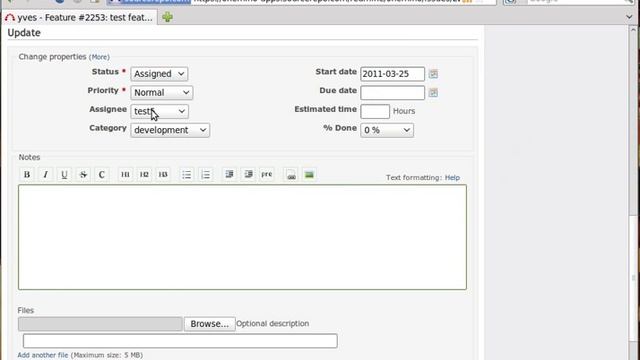Screen dimensions: 640x360
Task: Apply underline formatting to notes text
Action: click(64, 175)
